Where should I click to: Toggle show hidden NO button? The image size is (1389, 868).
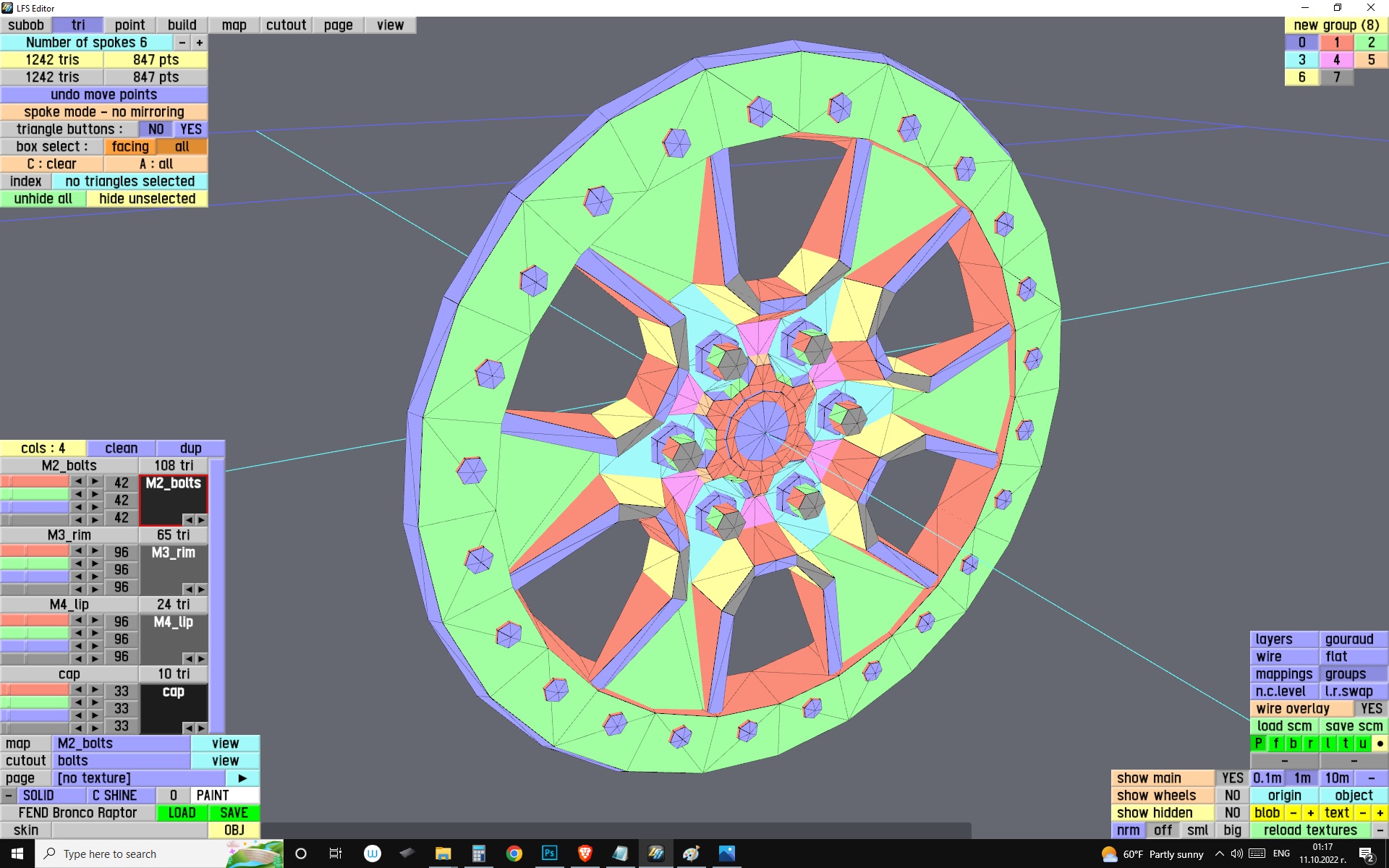1232,813
